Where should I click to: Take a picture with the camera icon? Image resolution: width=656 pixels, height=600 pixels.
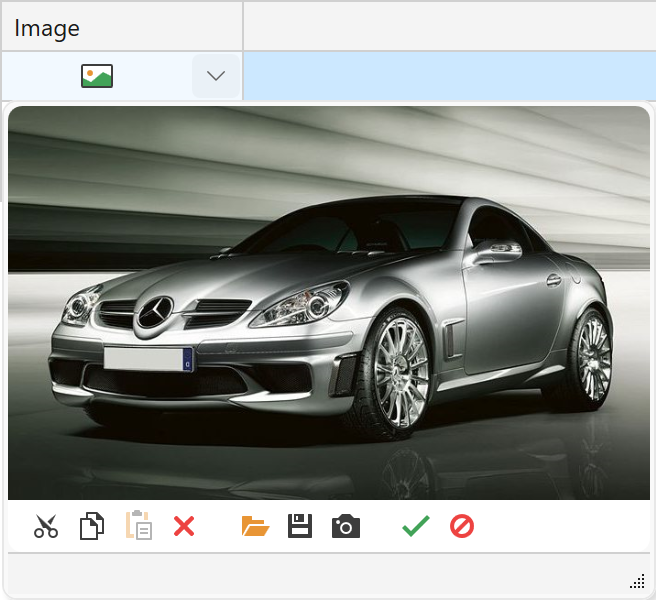pos(346,526)
